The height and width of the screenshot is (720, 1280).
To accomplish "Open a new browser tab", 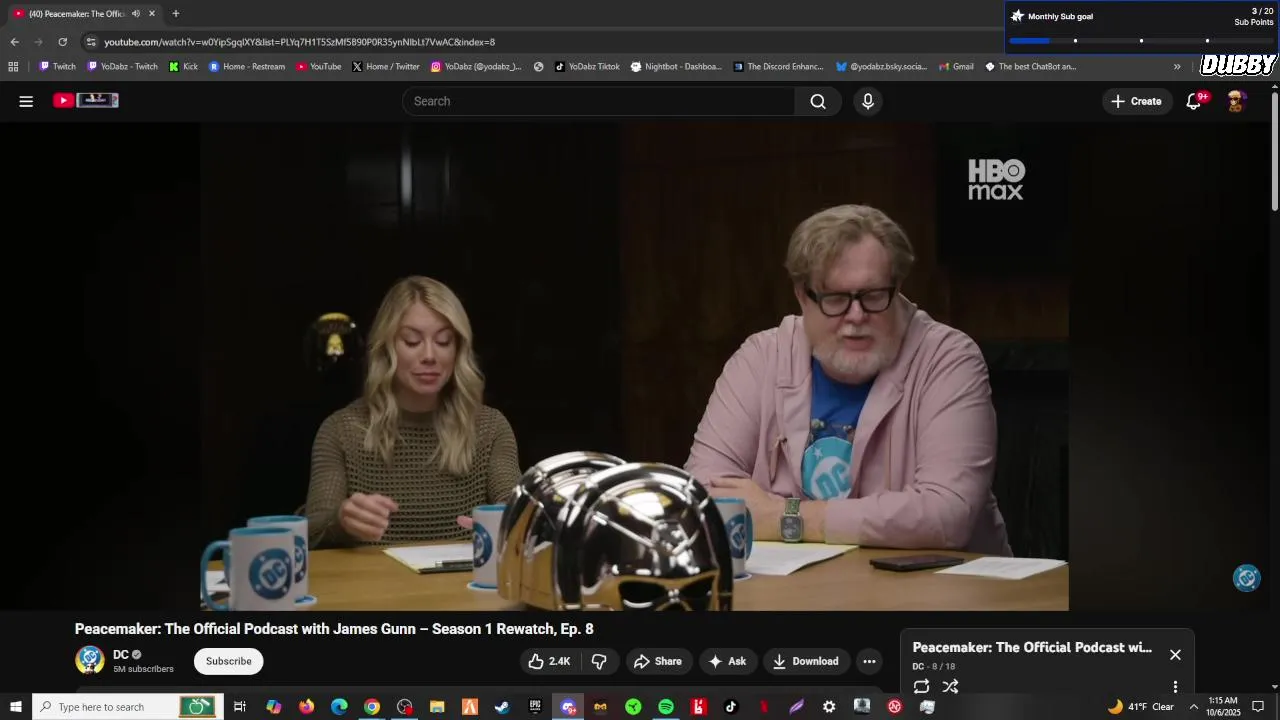I will 176,14.
